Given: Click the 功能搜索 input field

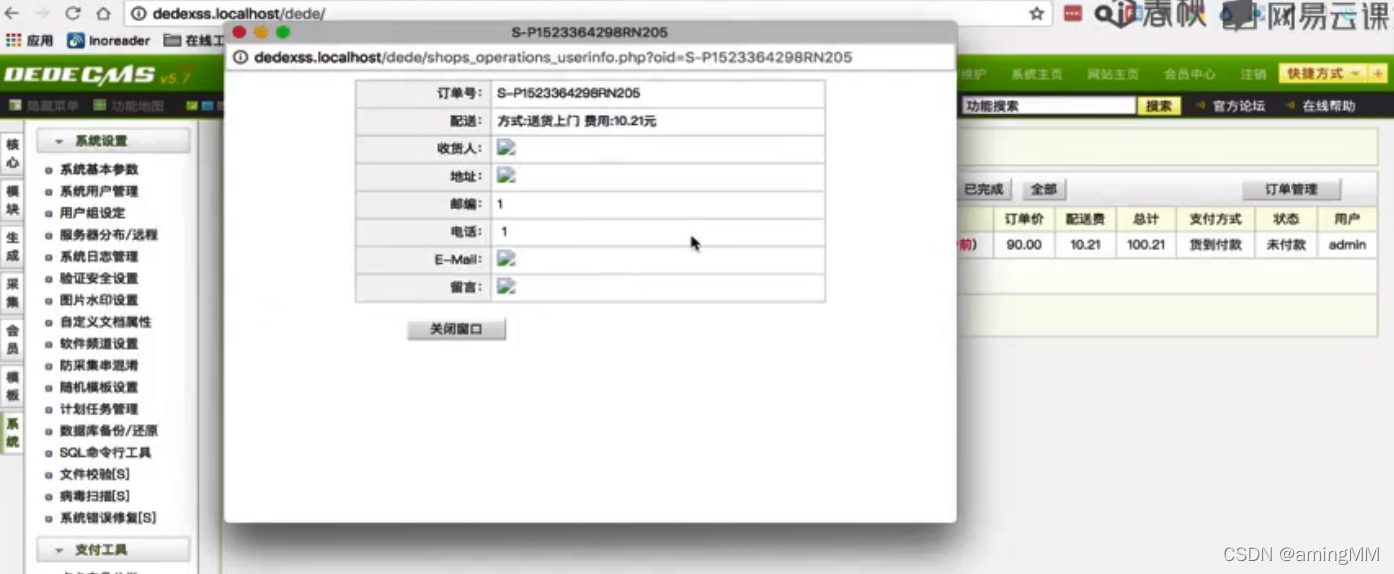Looking at the screenshot, I should (x=1049, y=106).
